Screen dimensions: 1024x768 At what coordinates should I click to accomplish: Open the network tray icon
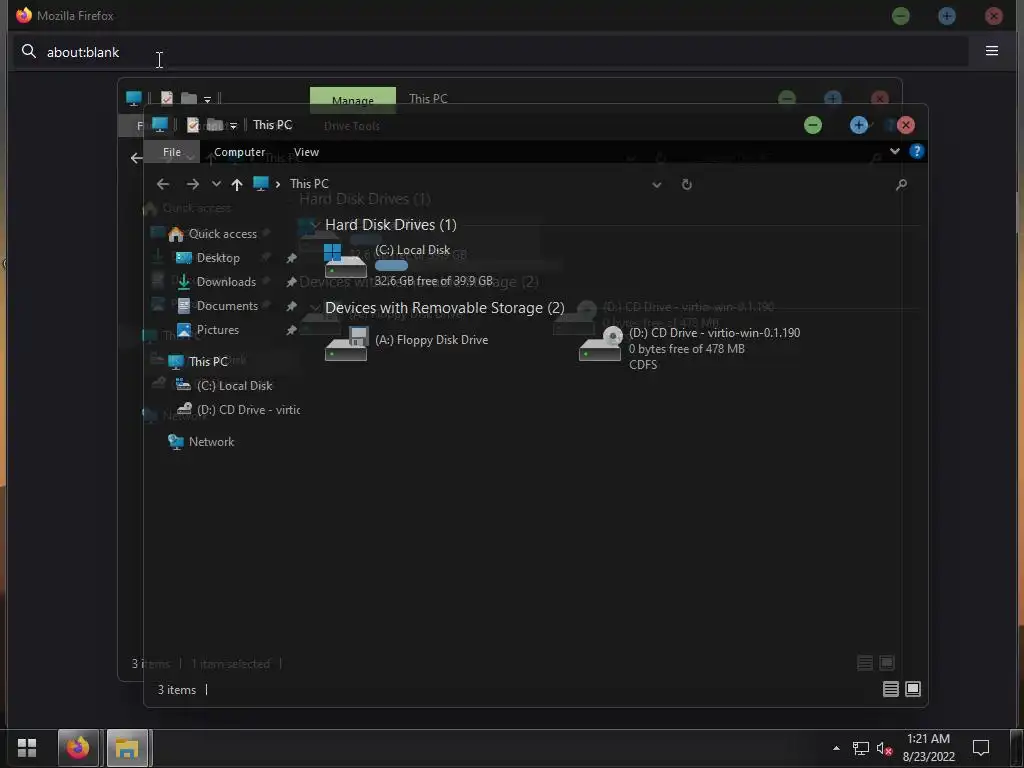(x=861, y=748)
